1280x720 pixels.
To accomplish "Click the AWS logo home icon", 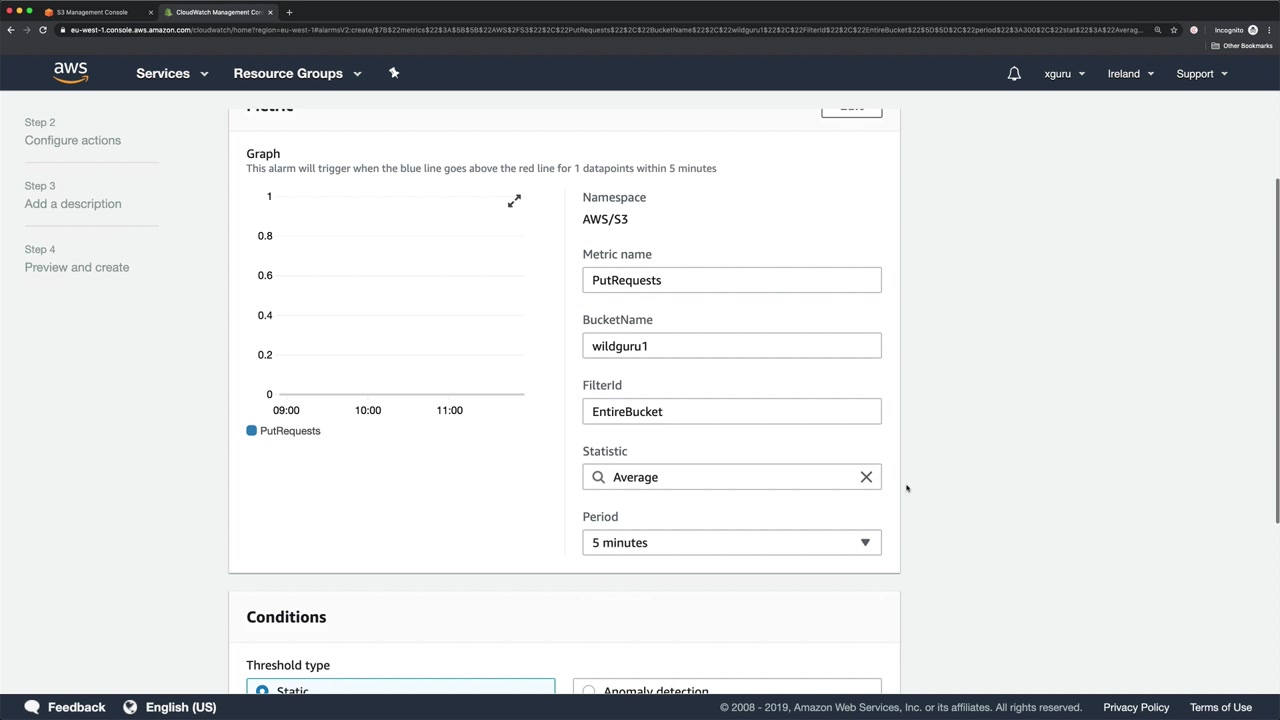I will pyautogui.click(x=71, y=73).
